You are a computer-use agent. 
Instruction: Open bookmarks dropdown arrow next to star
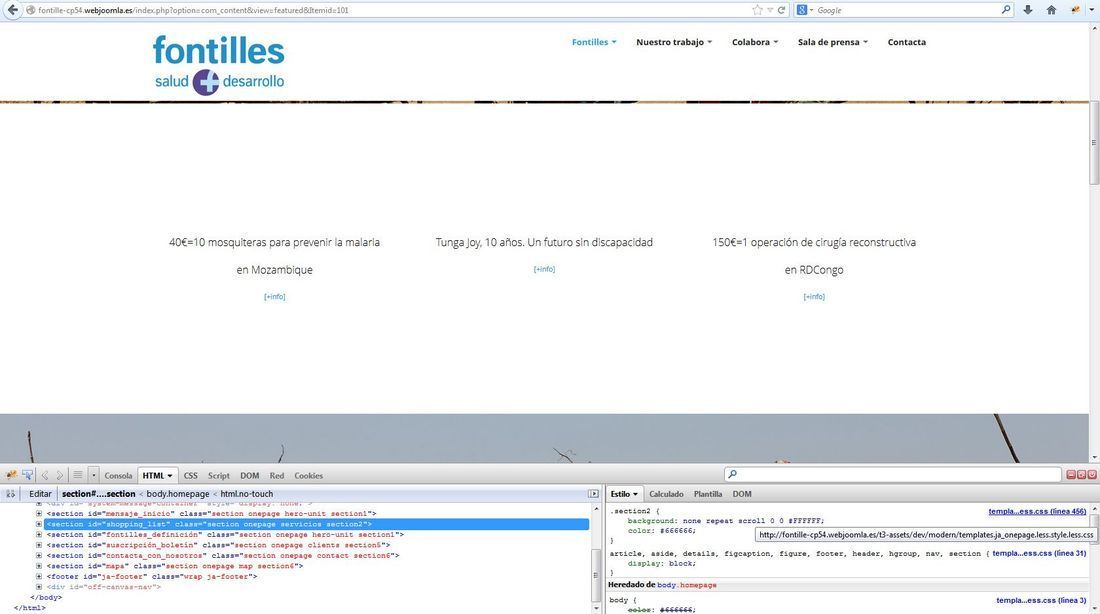[x=770, y=10]
